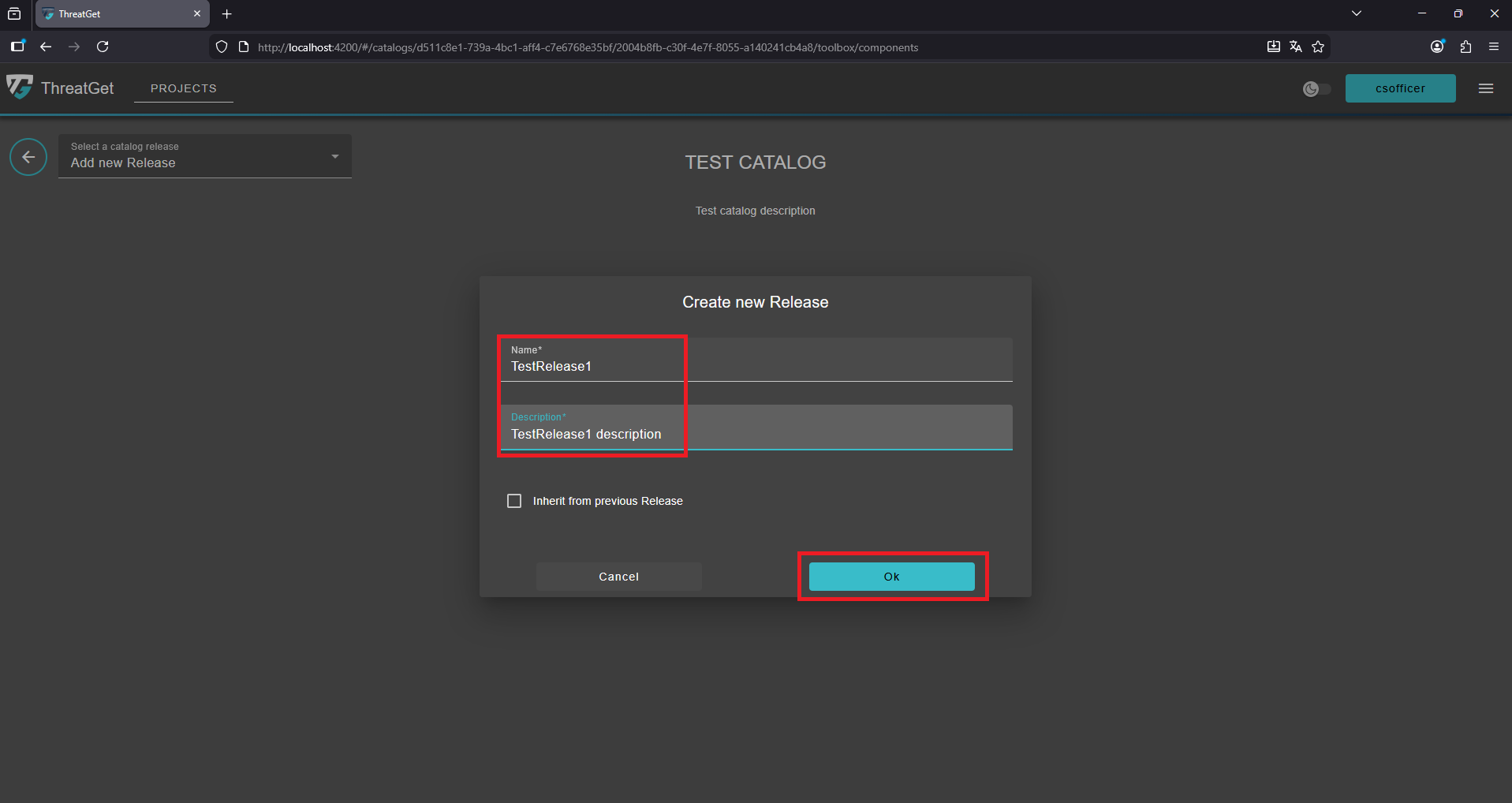Expand the Select a catalog release dropdown
The height and width of the screenshot is (803, 1512).
(334, 156)
